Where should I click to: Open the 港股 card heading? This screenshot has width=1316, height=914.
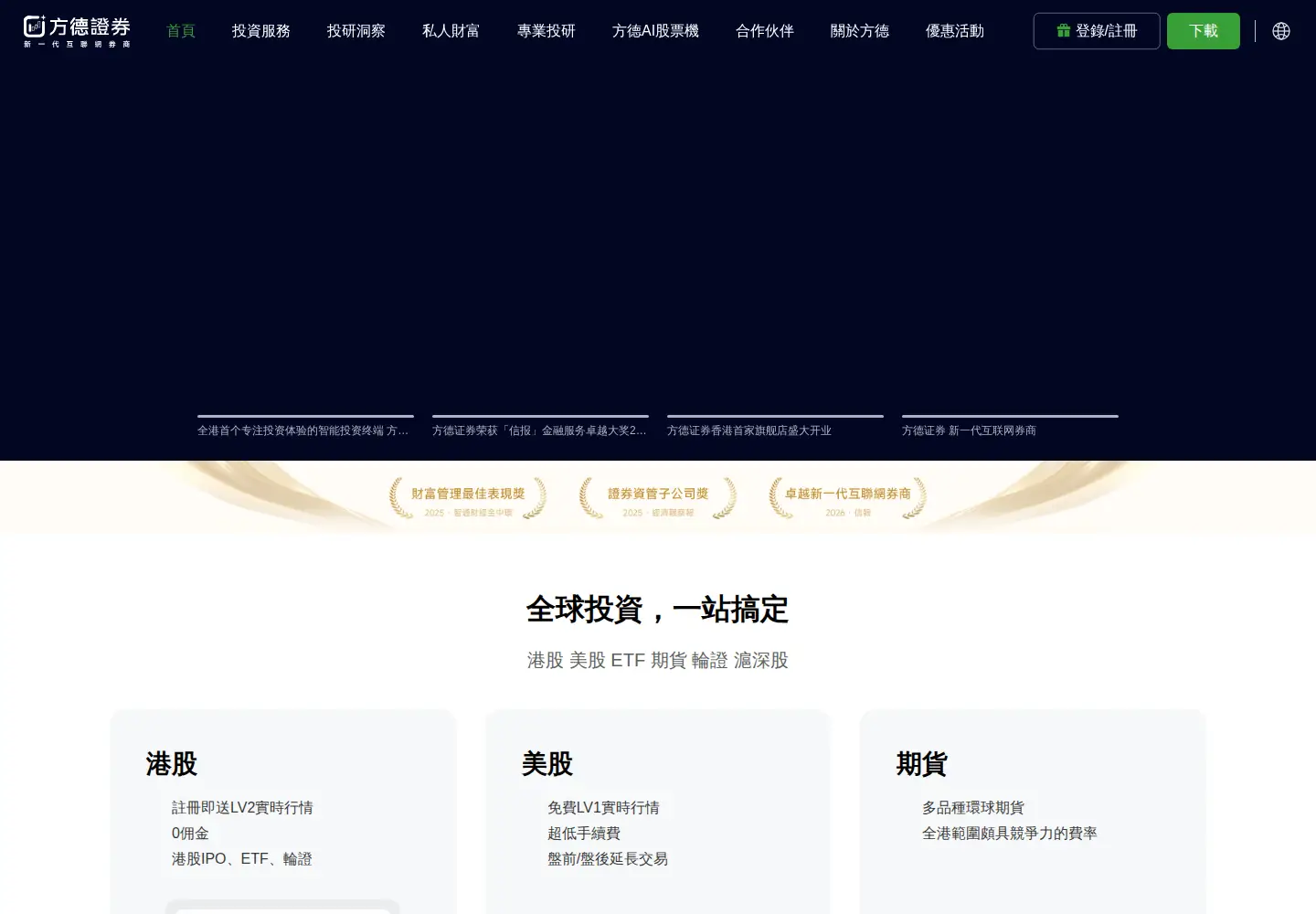point(172,763)
